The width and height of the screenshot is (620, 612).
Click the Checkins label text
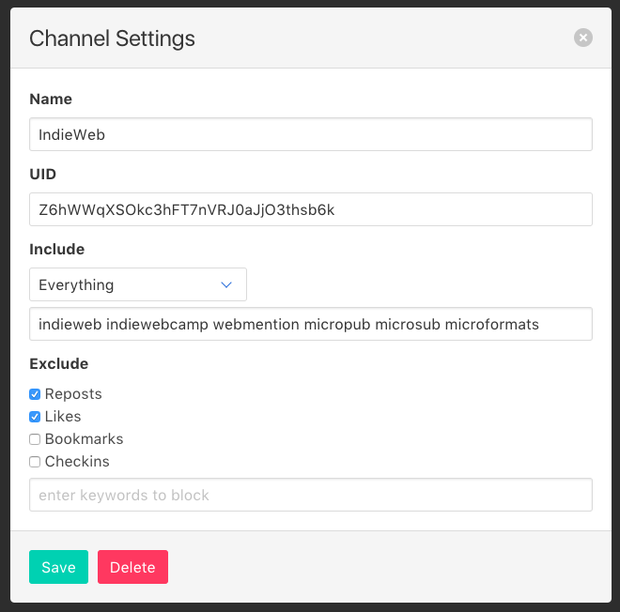(x=77, y=461)
